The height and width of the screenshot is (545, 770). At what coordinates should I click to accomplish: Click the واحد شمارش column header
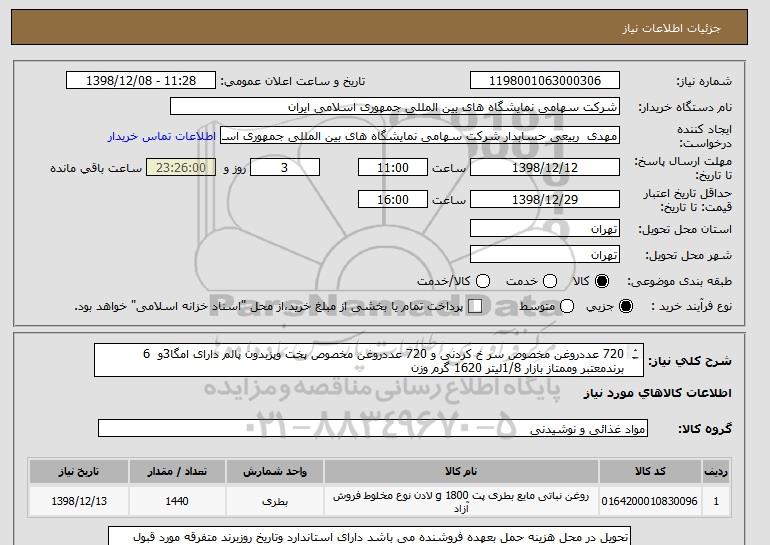275,471
